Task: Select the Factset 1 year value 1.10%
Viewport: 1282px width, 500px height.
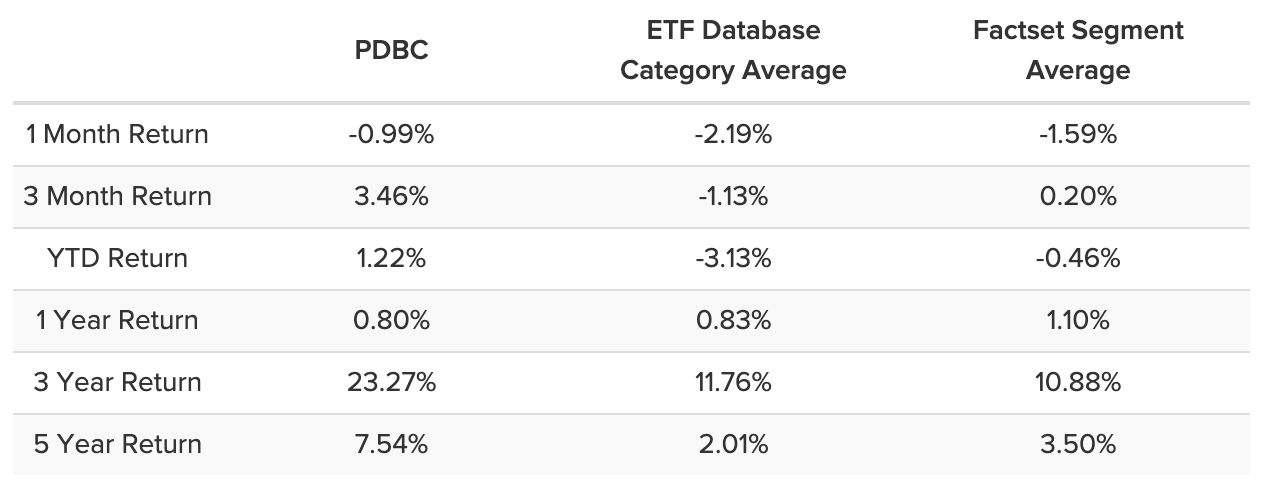Action: click(x=1078, y=320)
